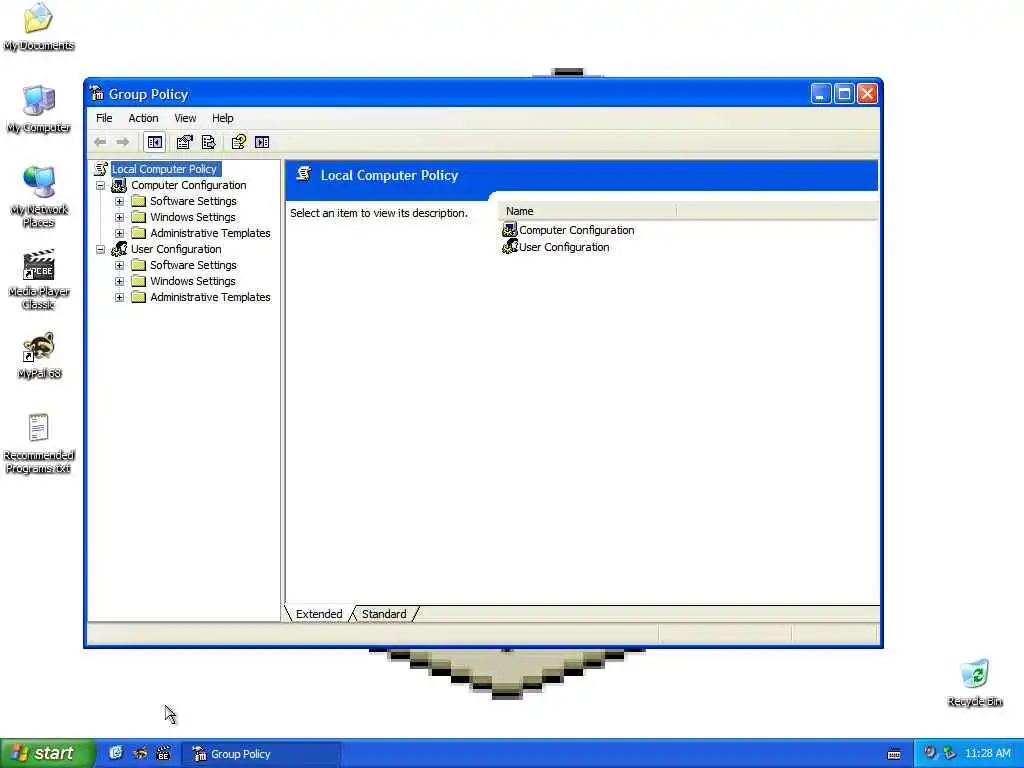Click User Configuration icon in the Name list
Viewport: 1024px width, 768px height.
(509, 247)
